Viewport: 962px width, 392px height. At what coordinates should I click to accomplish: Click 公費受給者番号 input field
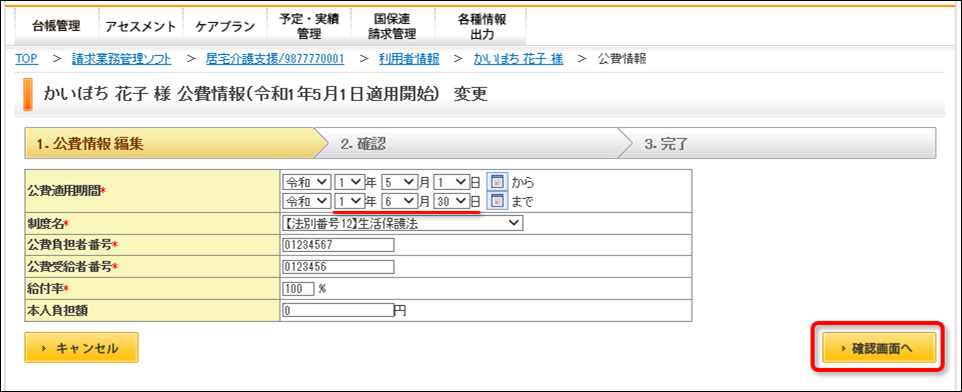click(338, 267)
